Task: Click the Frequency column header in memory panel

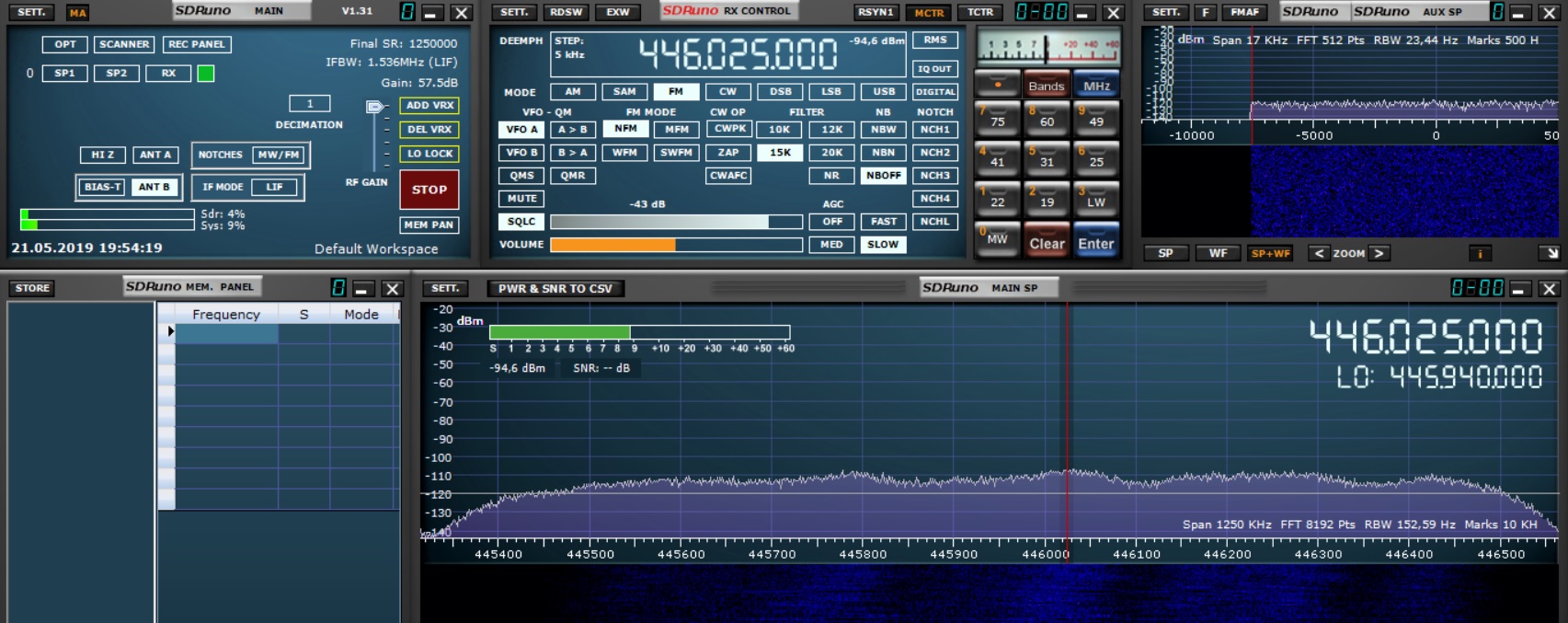Action: click(226, 315)
